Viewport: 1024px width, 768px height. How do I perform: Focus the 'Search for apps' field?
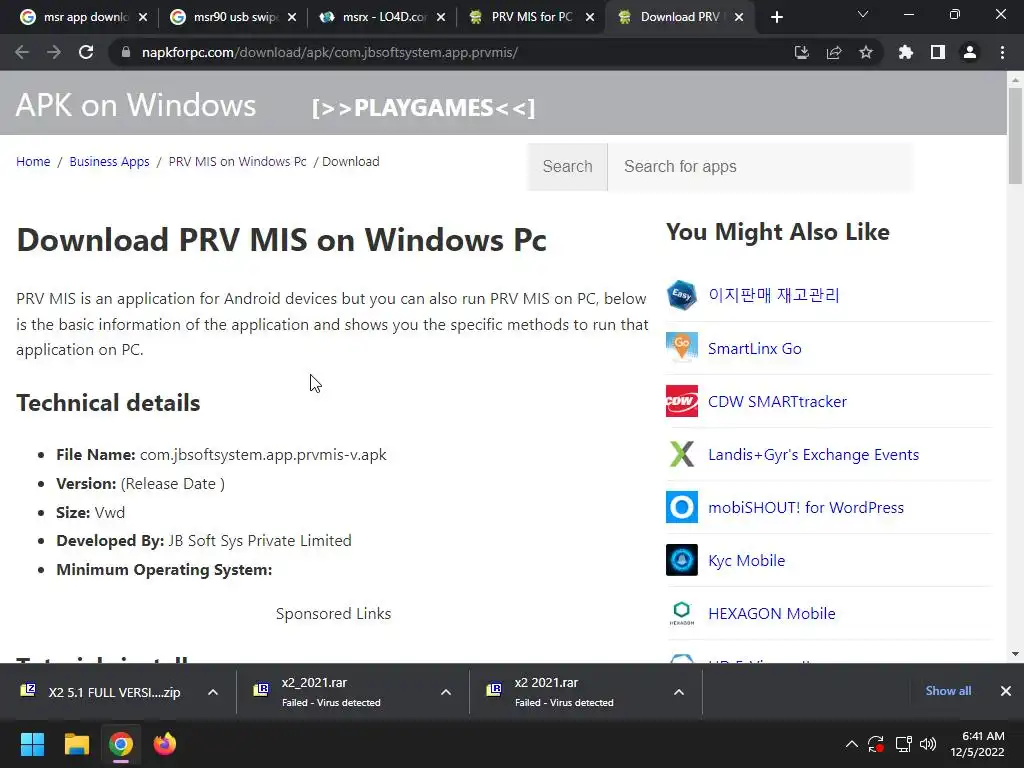[x=760, y=167]
